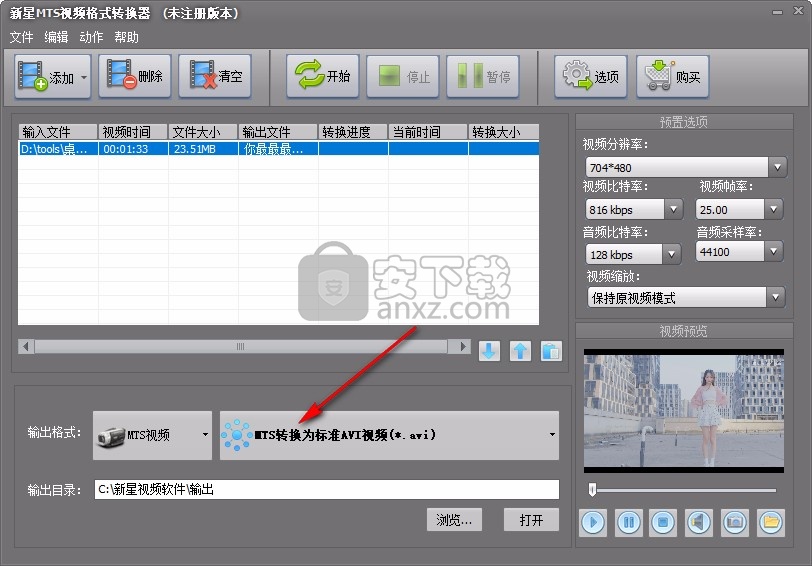Click the left arrow of the list scrollbar
The image size is (812, 566).
26,346
